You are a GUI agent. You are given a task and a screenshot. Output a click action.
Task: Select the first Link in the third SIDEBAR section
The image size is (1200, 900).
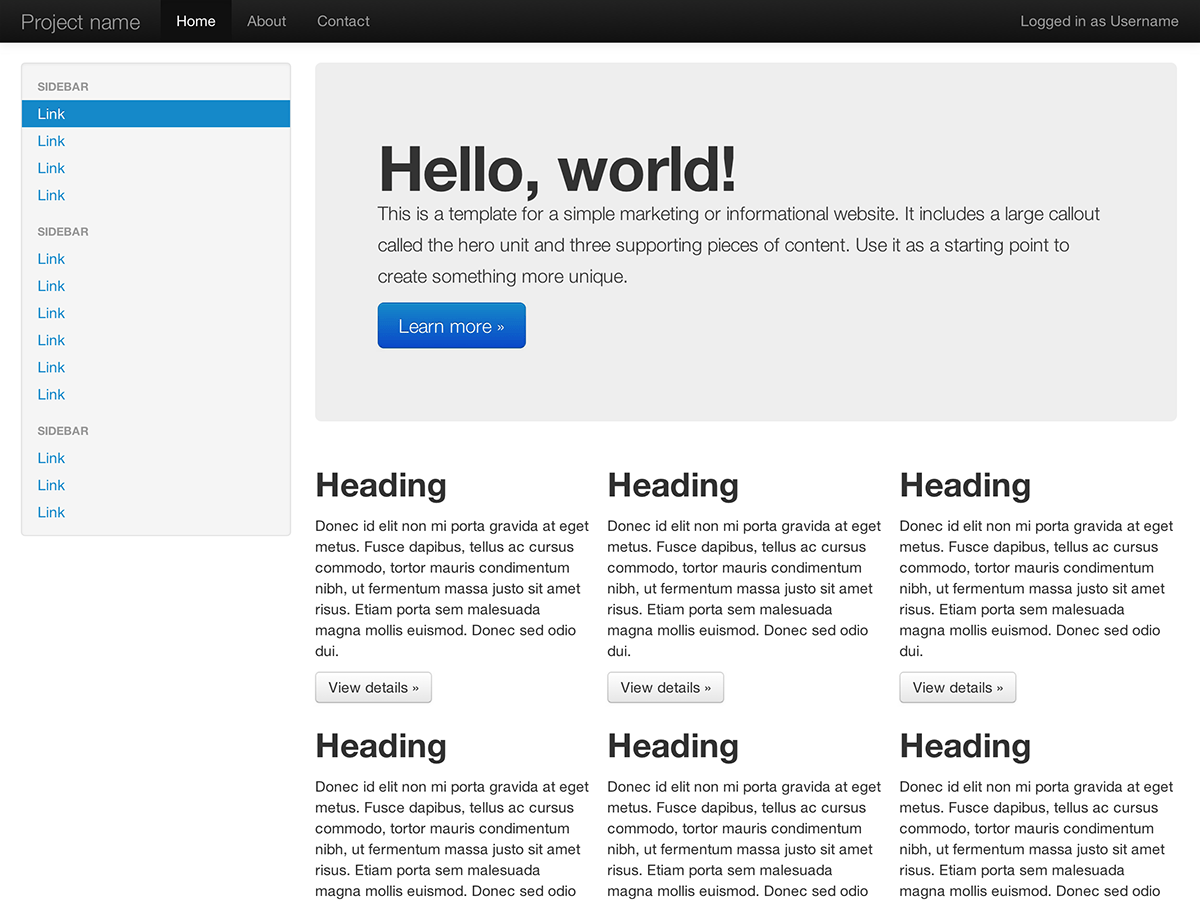coord(51,457)
